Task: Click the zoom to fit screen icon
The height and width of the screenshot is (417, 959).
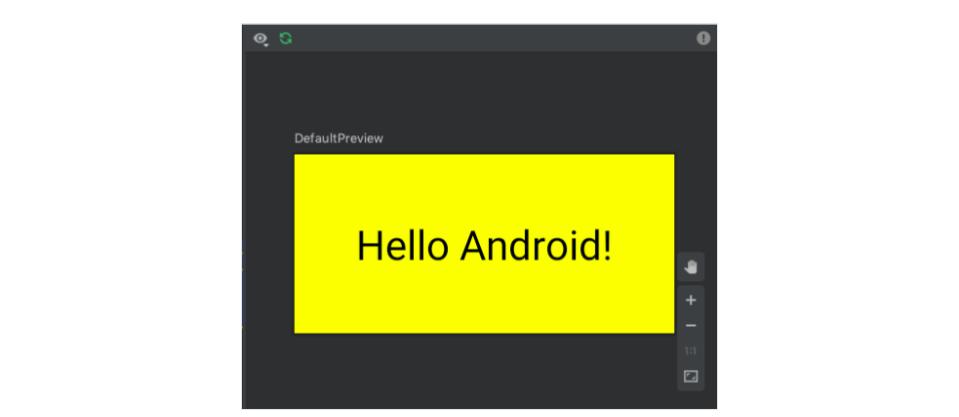Action: 690,377
